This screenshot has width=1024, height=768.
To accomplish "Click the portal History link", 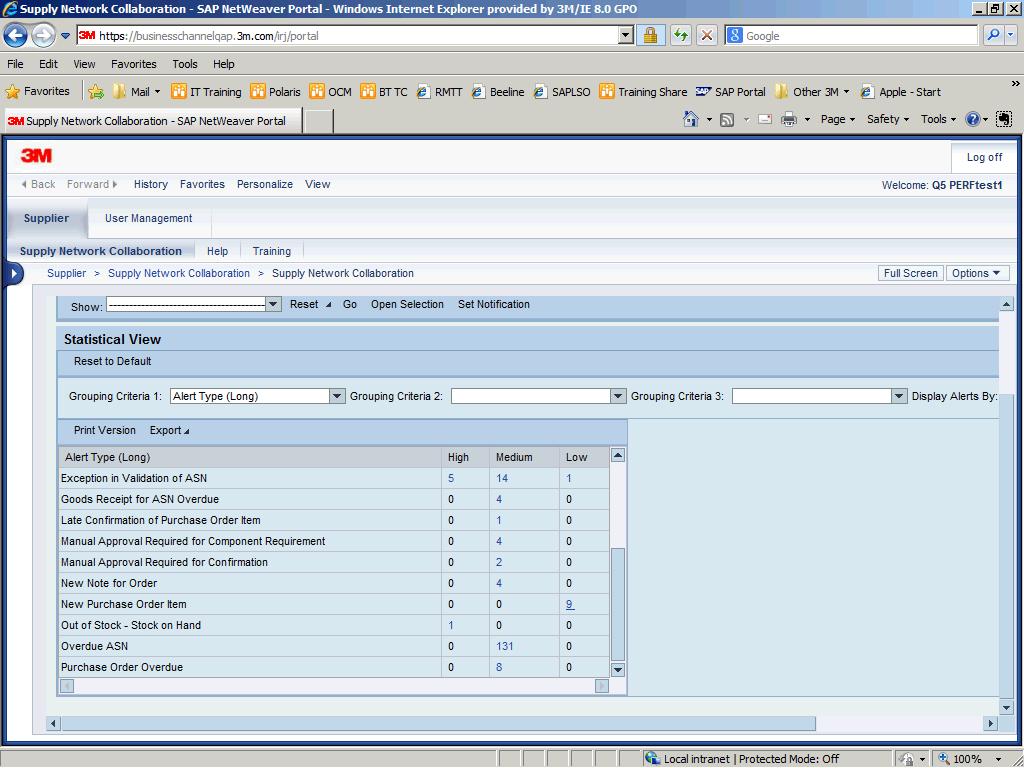I will (151, 185).
